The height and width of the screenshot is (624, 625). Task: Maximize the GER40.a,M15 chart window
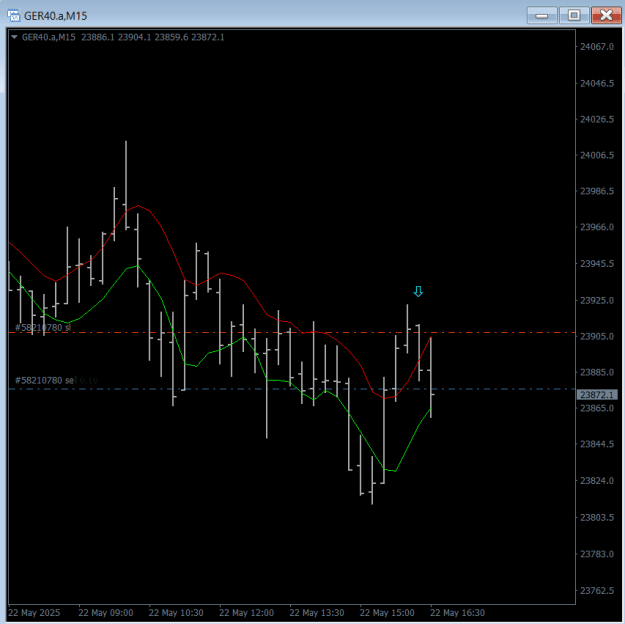point(574,16)
